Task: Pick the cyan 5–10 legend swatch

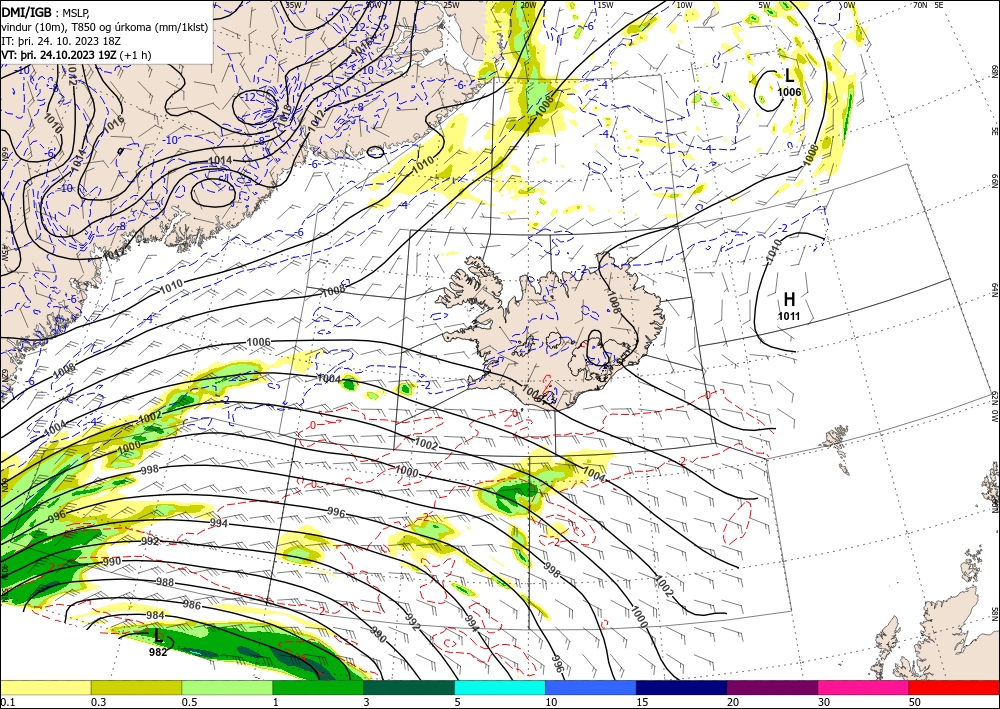Action: coord(500,687)
